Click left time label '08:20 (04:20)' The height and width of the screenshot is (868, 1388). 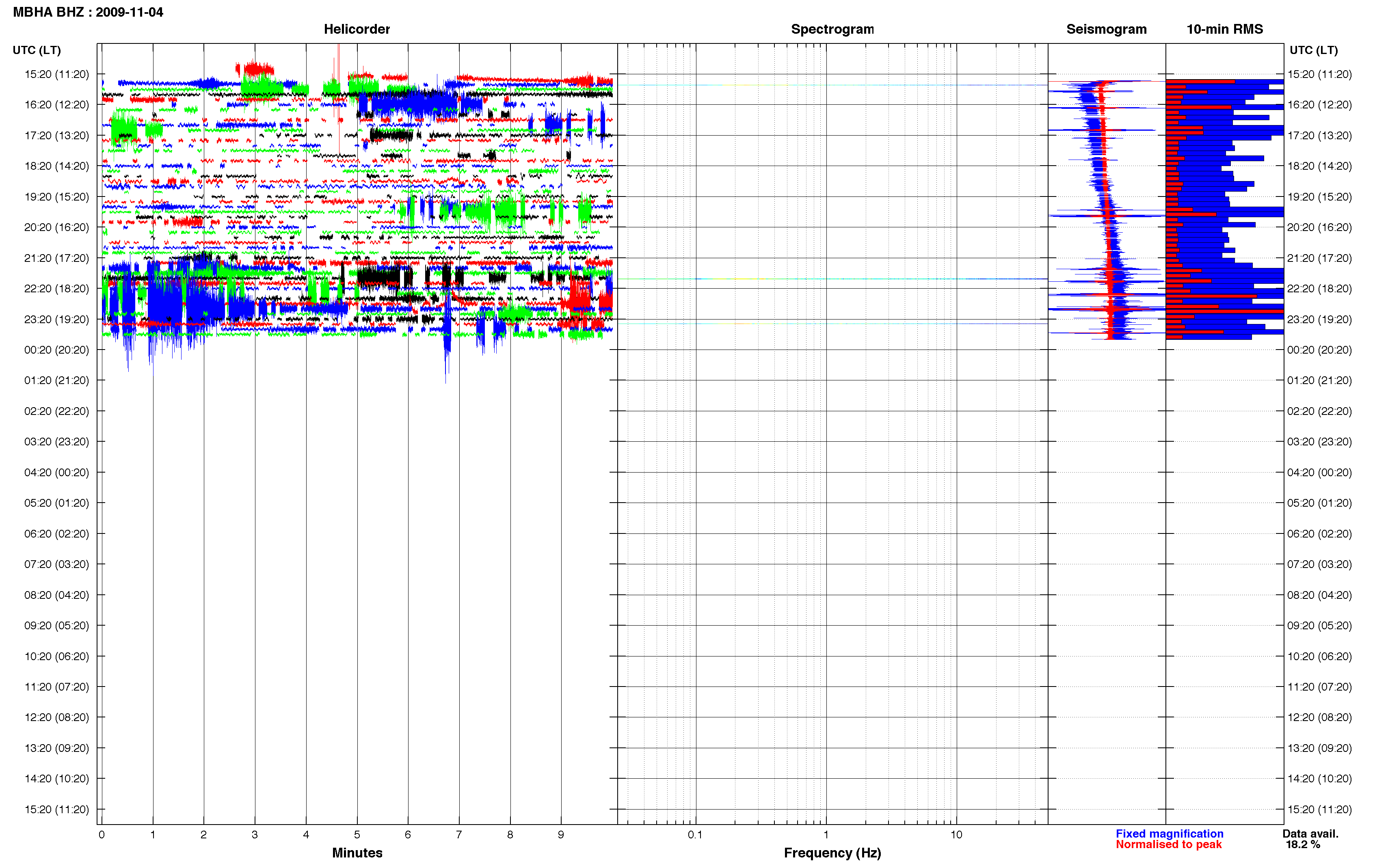57,595
